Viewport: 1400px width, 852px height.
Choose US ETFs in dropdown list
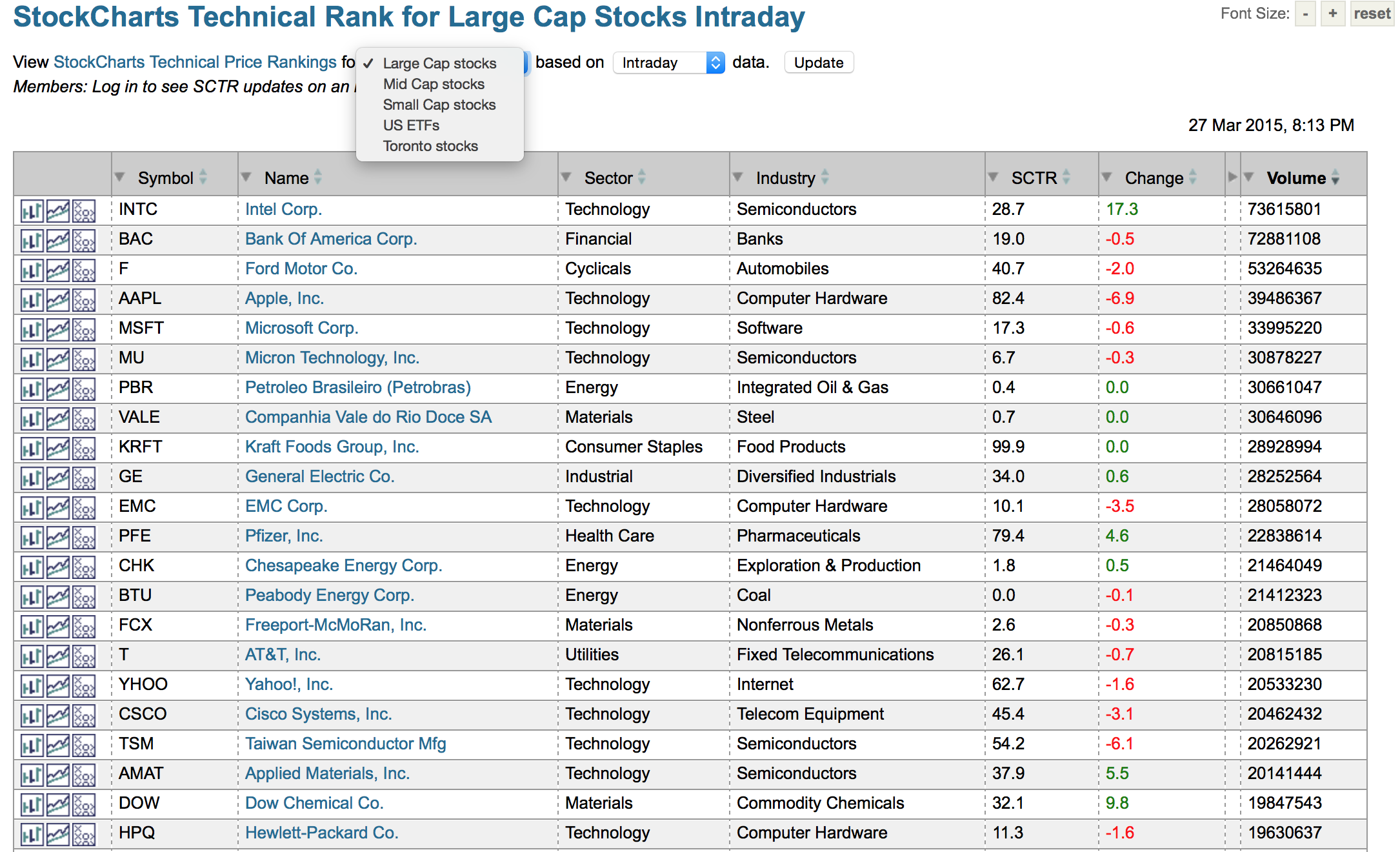pyautogui.click(x=411, y=125)
